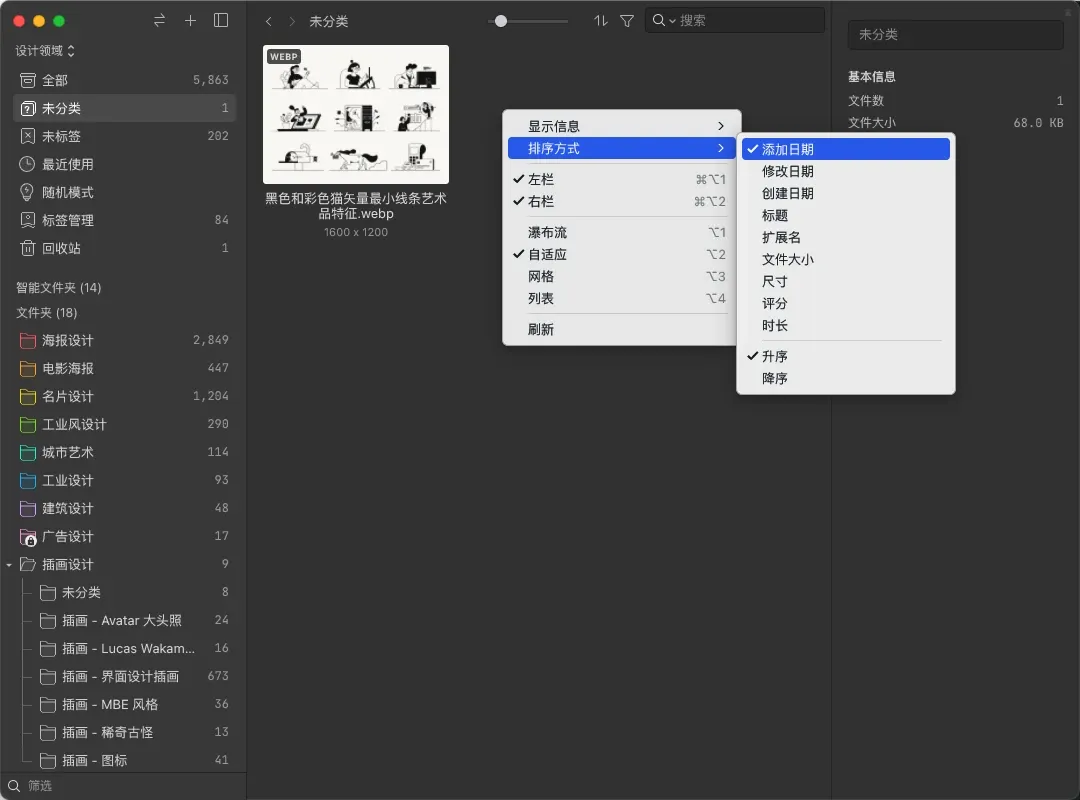Screen dimensions: 1080x800
Task: Select 插画 - 图标 subfolder icon
Action: (x=48, y=761)
